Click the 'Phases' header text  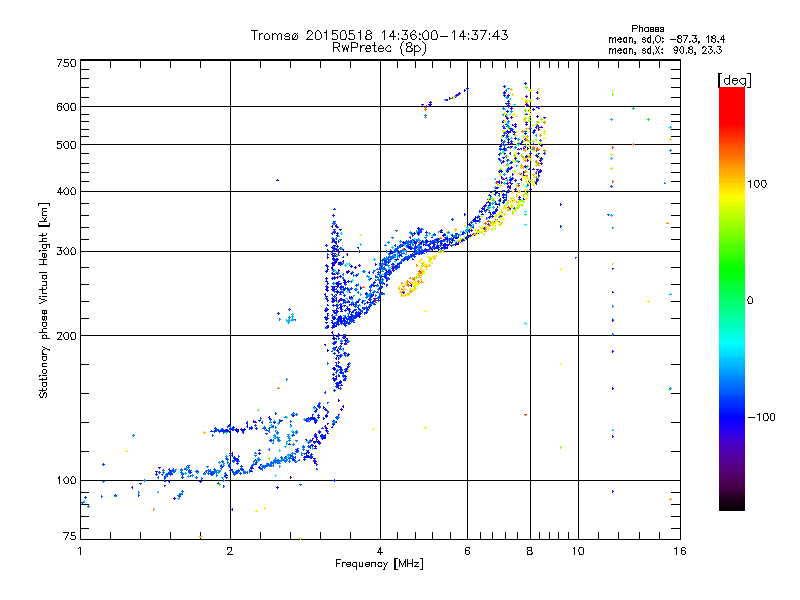(x=647, y=29)
